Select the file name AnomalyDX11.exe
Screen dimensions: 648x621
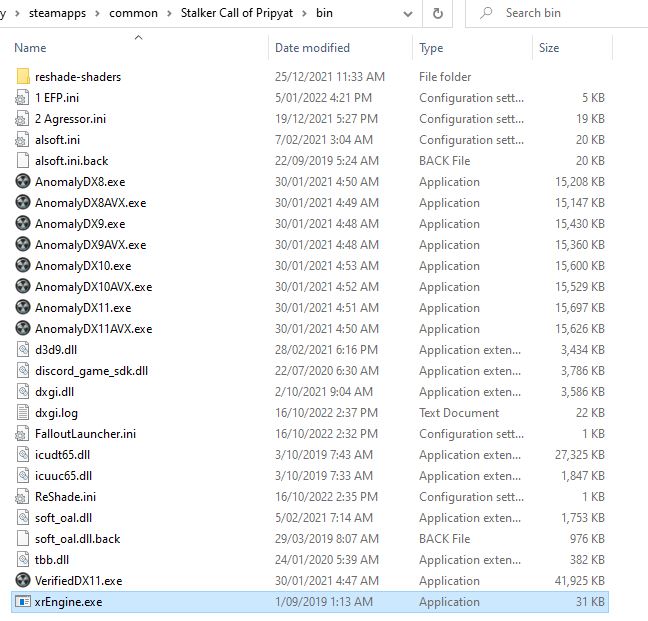[x=83, y=308]
